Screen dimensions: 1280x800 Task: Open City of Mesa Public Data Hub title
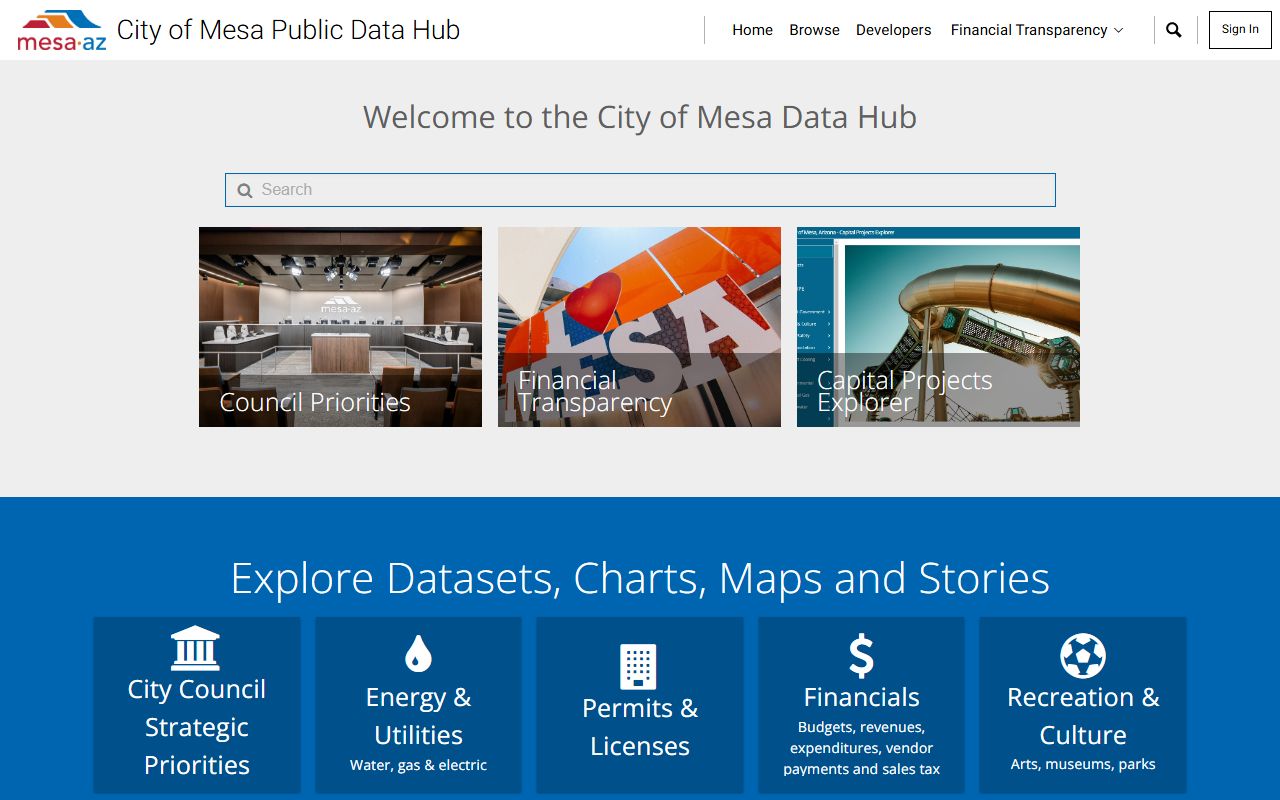[x=288, y=30]
